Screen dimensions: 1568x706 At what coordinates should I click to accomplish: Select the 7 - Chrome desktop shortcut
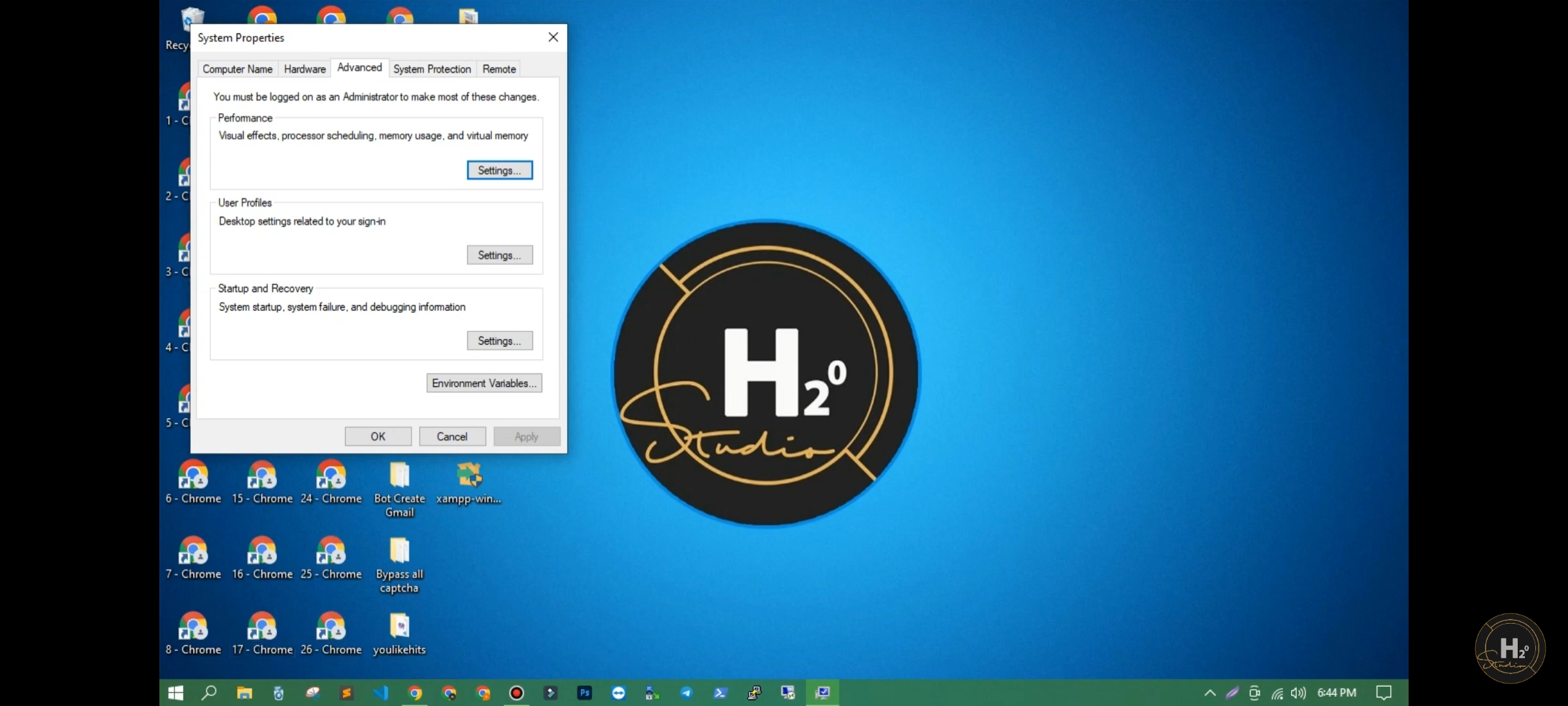click(x=193, y=558)
